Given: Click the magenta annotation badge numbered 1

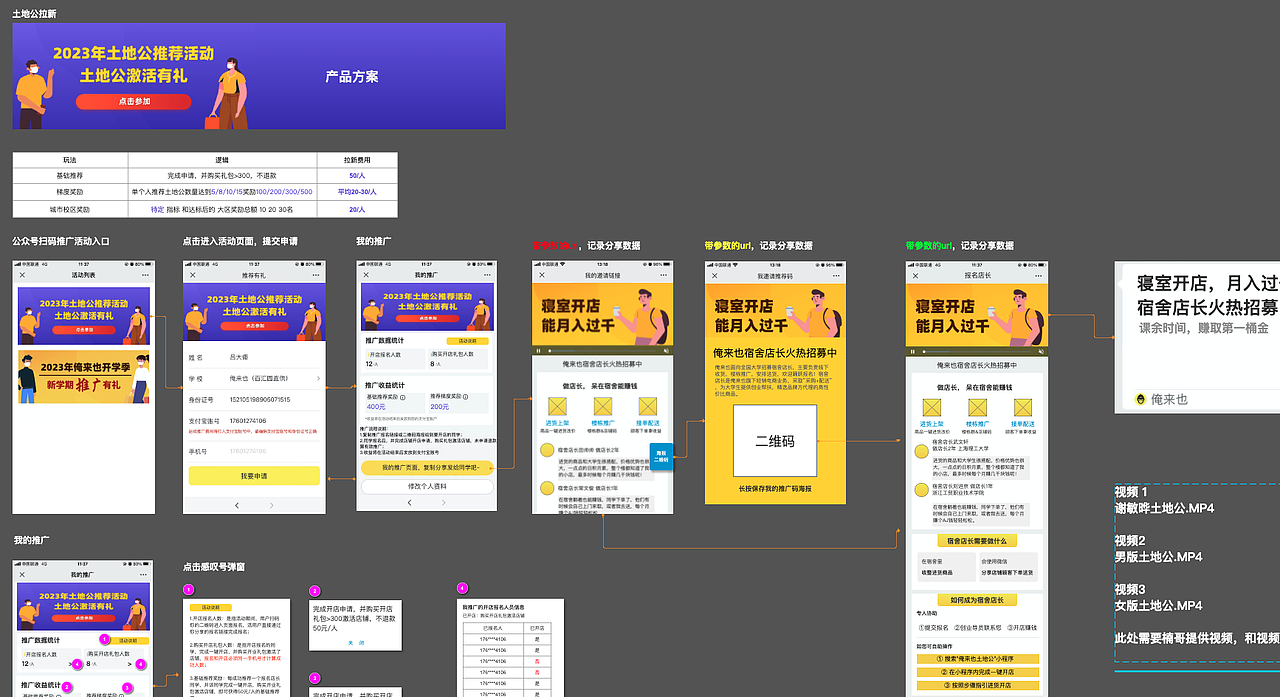Looking at the screenshot, I should point(103,640).
